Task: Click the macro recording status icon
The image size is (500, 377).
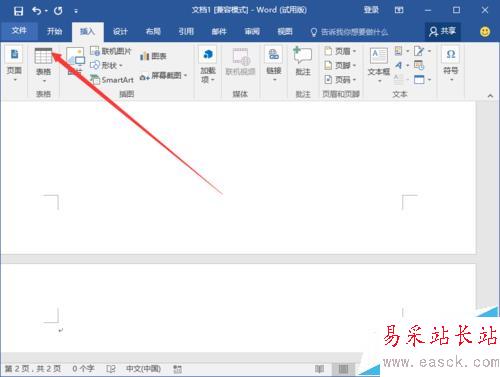Action: [177, 369]
